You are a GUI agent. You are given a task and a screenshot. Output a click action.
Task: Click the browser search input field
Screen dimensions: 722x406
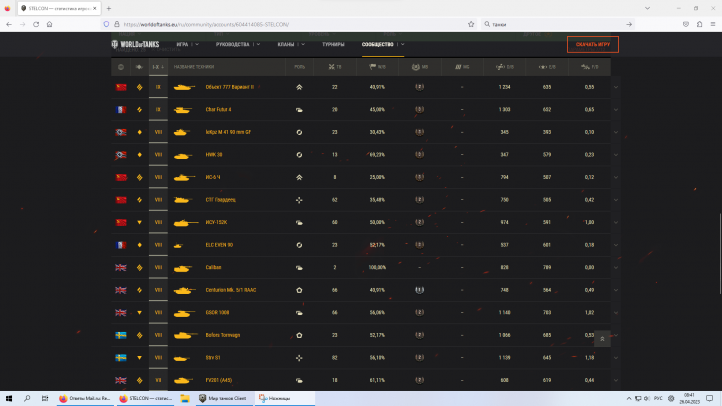pos(540,22)
